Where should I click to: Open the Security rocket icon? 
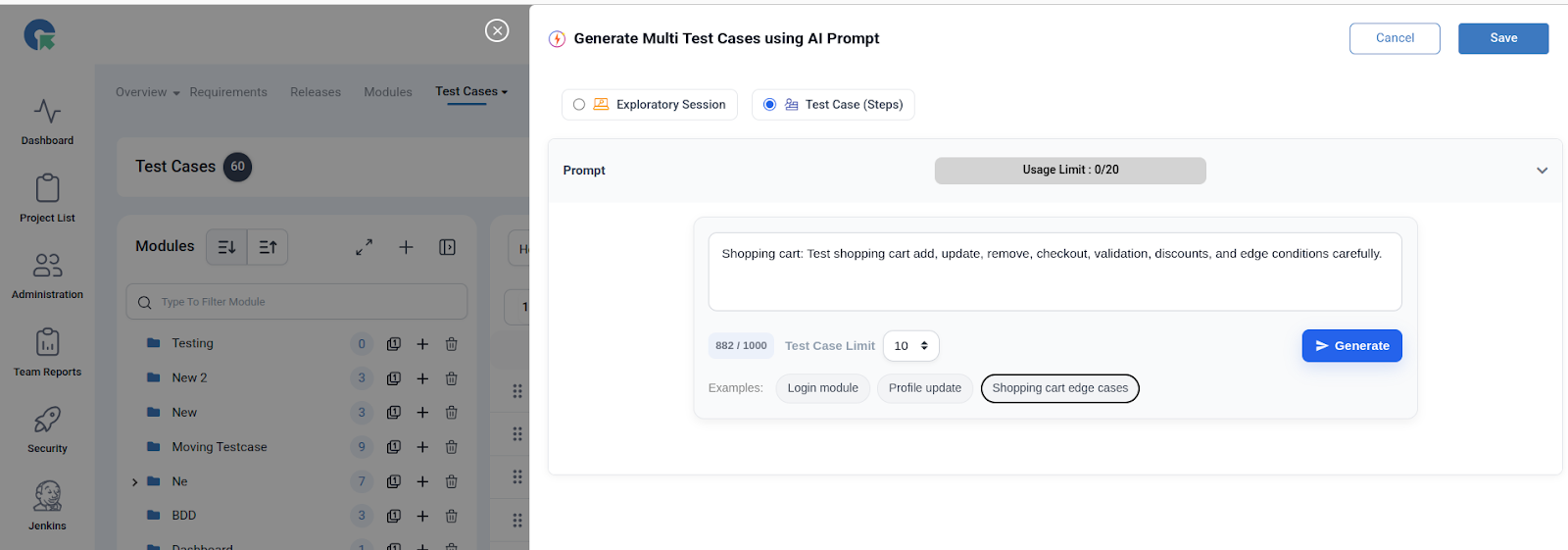(47, 420)
